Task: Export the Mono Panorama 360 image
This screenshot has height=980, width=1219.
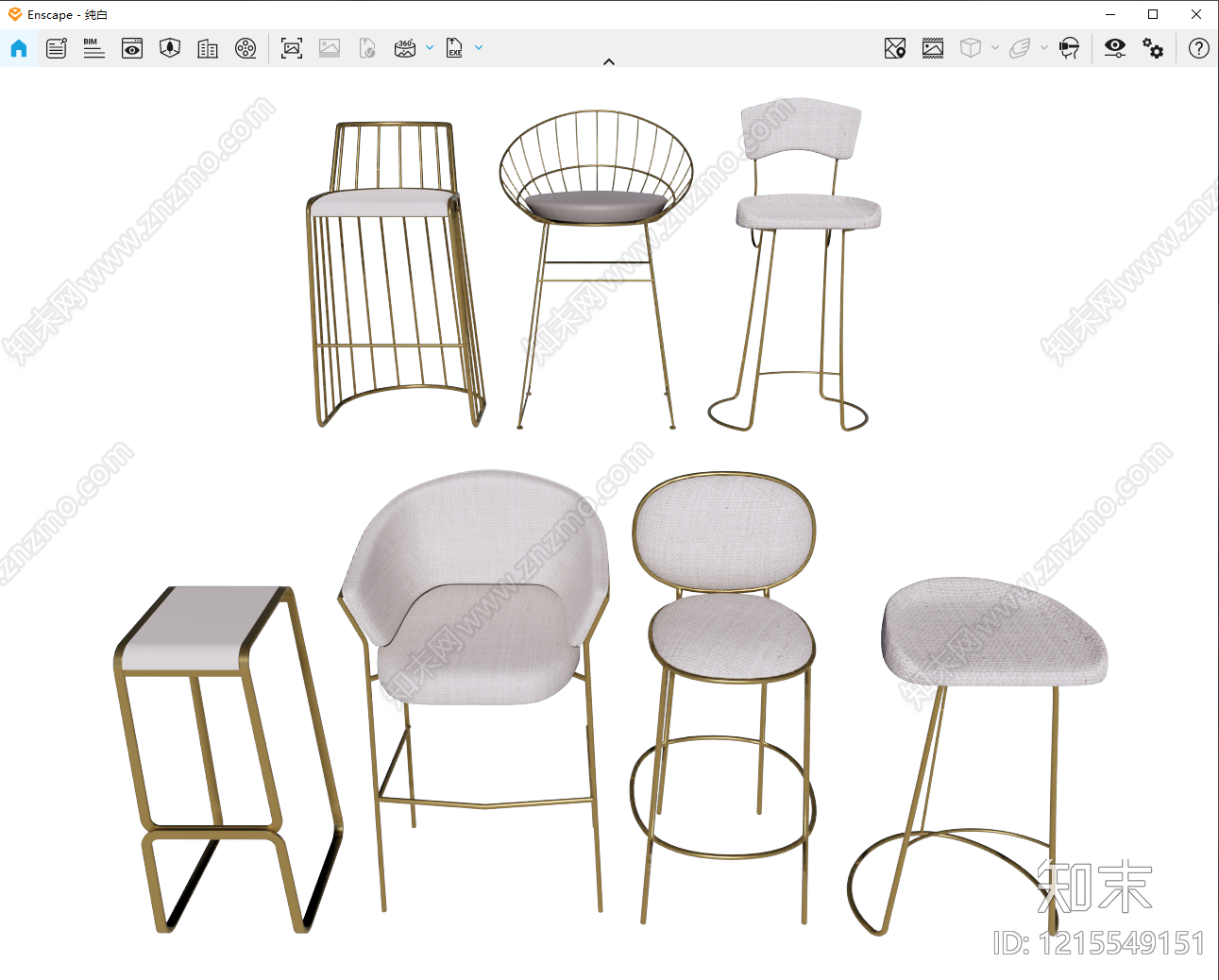Action: 405,48
